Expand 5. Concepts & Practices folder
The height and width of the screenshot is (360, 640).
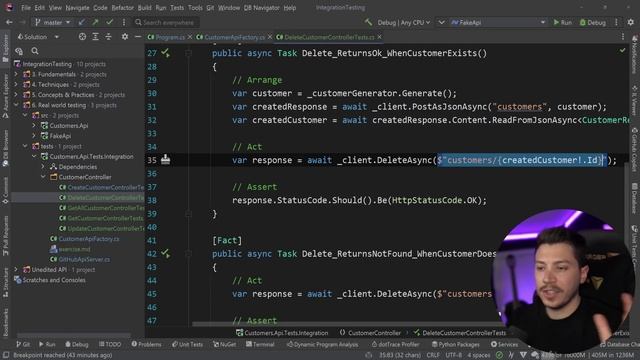tap(16, 95)
